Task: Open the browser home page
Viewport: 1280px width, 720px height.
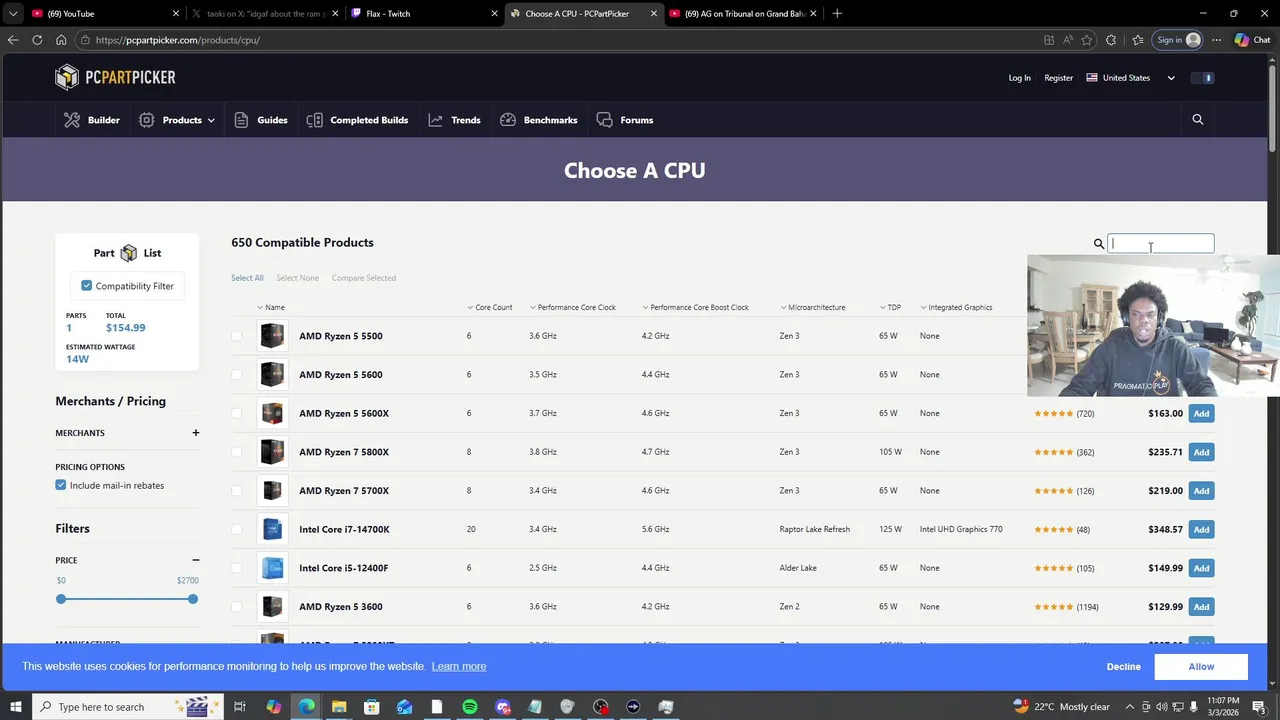Action: click(x=61, y=40)
